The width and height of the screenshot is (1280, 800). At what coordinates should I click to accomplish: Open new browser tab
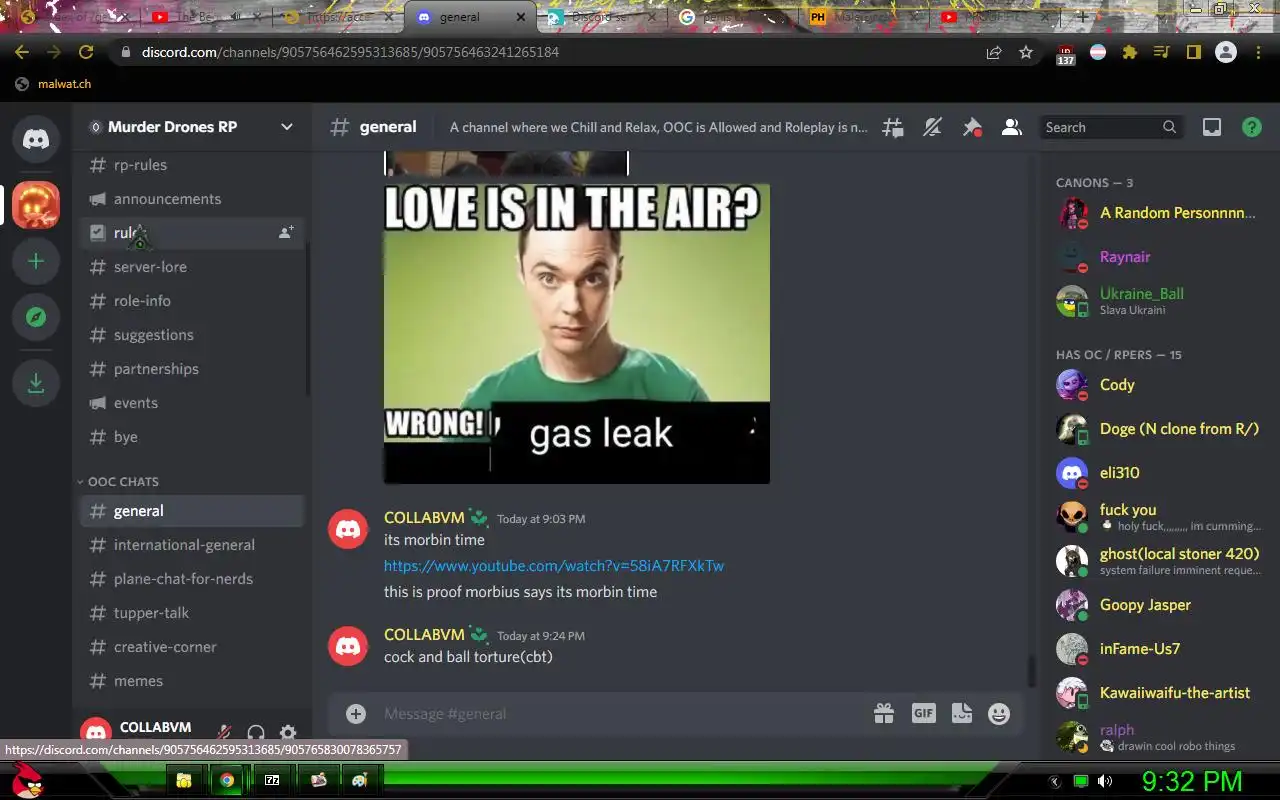point(1082,17)
